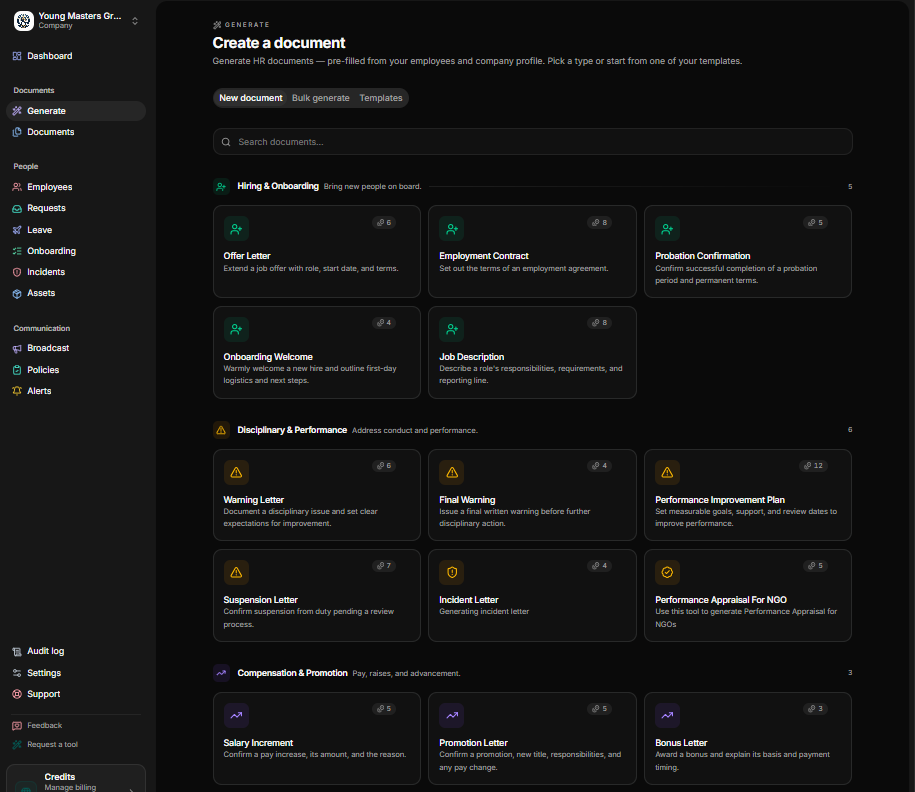The height and width of the screenshot is (792, 915).
Task: Open the Performance Improvement Plan card
Action: click(748, 495)
